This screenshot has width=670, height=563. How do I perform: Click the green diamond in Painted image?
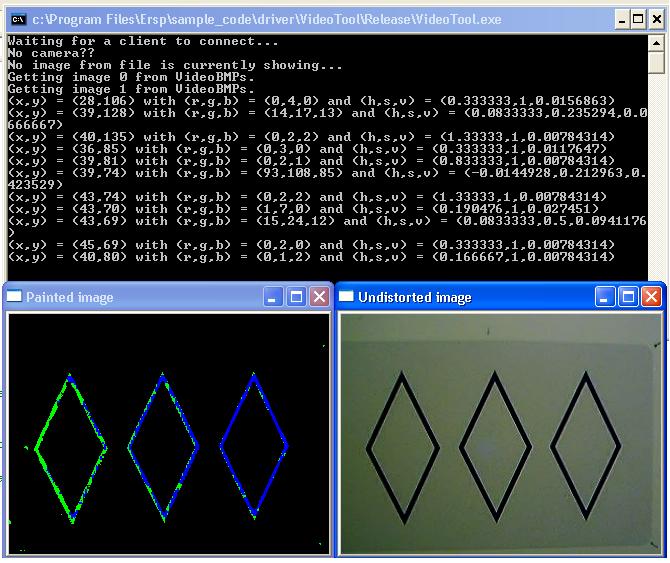pos(70,449)
